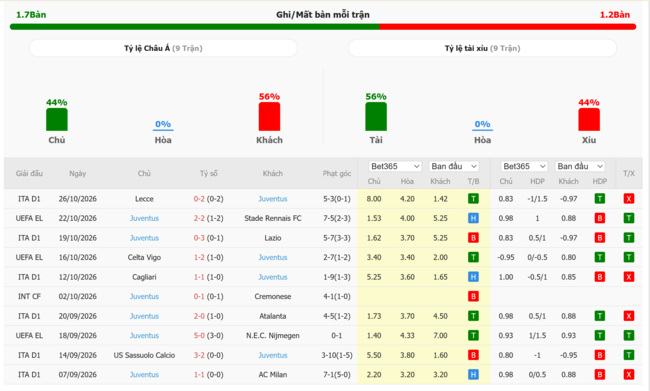Click odds value 7.00 in Nijmegen row
Viewport: 650px width, 391px height.
(440, 335)
